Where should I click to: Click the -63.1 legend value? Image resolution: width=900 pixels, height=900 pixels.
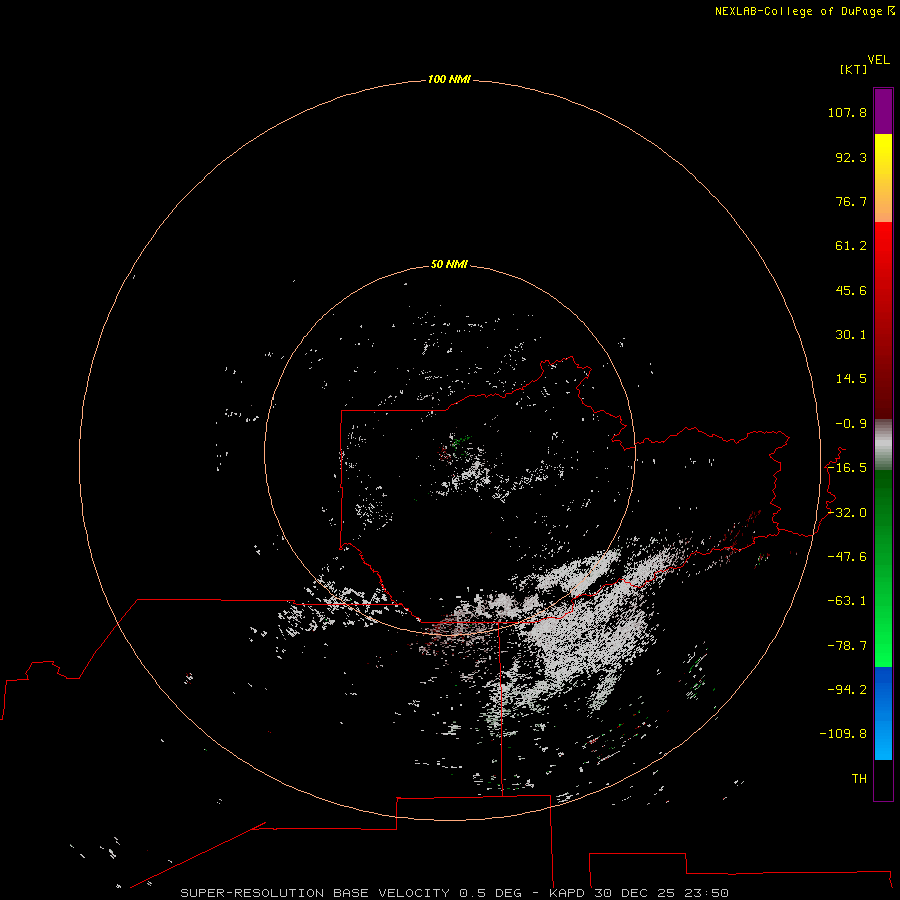[x=847, y=601]
